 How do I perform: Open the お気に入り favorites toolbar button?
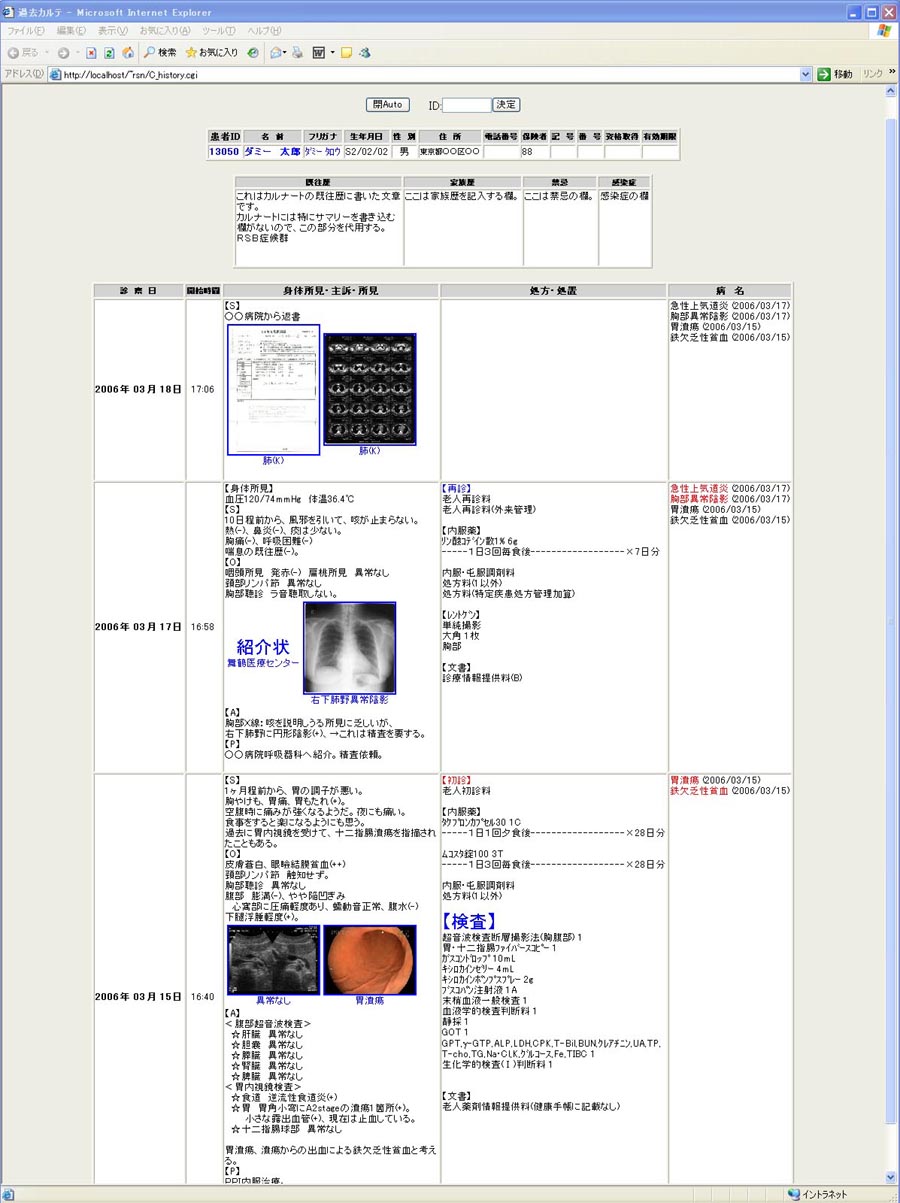point(212,52)
